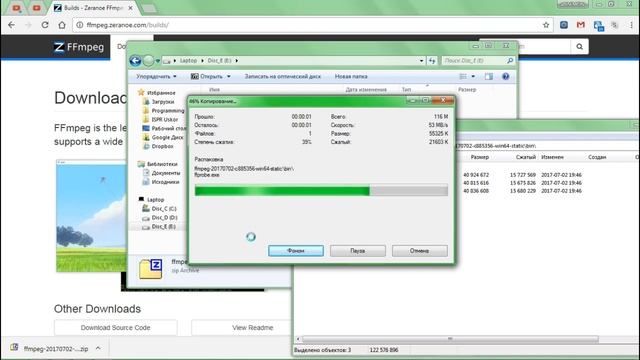
Task: Select Dropbox in Explorer sidebar
Action: (x=158, y=146)
